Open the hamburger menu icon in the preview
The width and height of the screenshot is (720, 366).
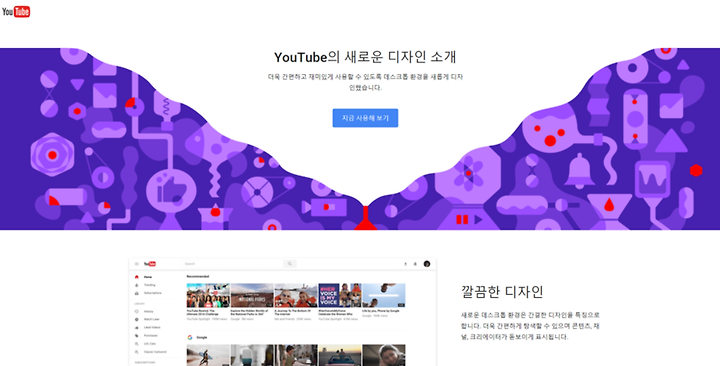(136, 264)
